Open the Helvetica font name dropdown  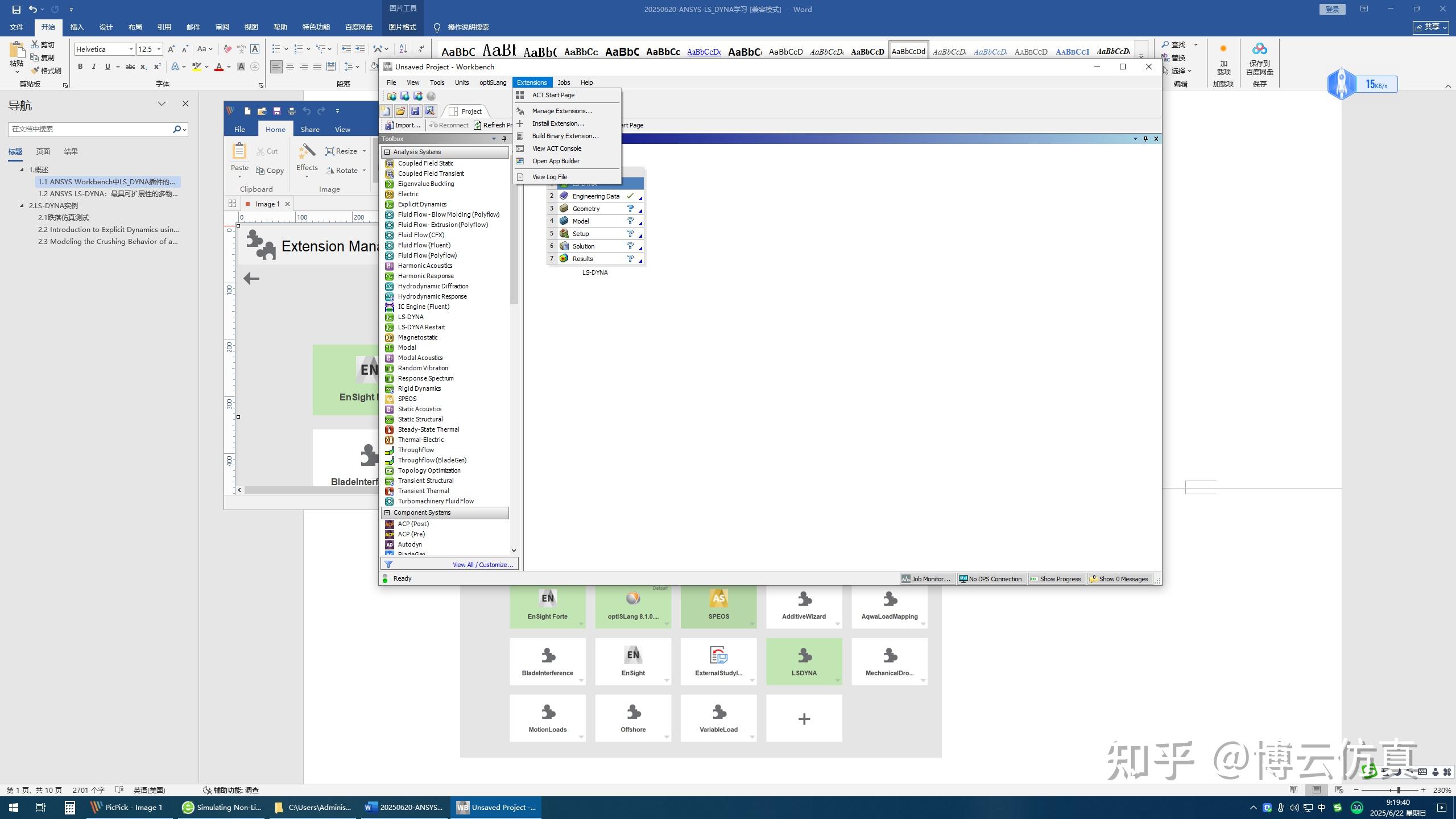pyautogui.click(x=130, y=49)
